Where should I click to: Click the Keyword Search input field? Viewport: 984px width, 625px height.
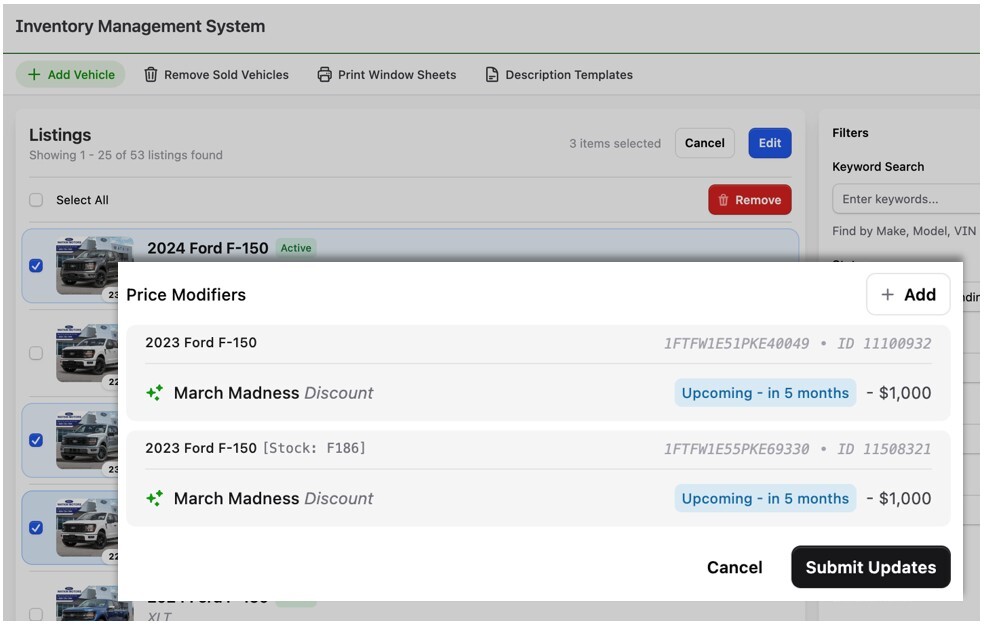tap(905, 199)
